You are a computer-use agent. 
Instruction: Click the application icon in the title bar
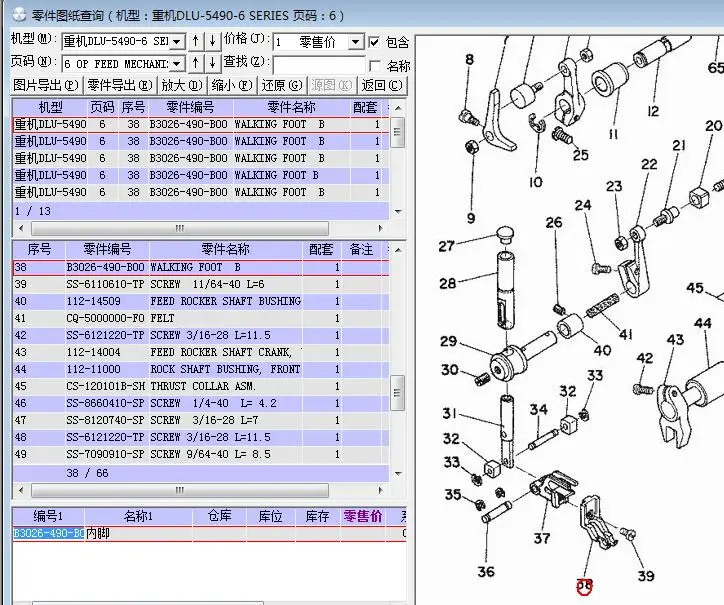pyautogui.click(x=18, y=15)
